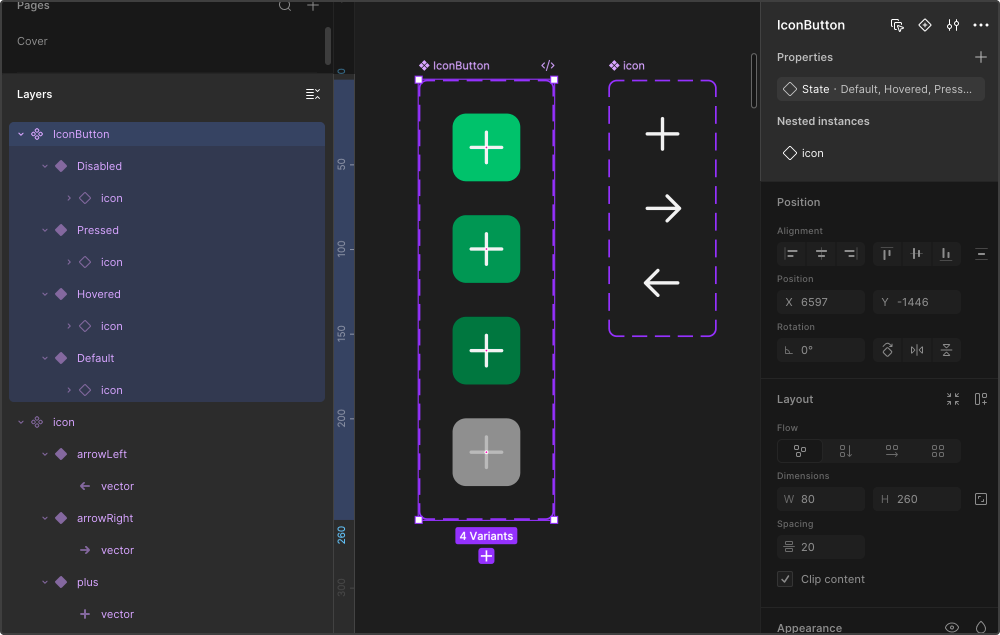Select horizontal flow layout option

[x=892, y=451]
